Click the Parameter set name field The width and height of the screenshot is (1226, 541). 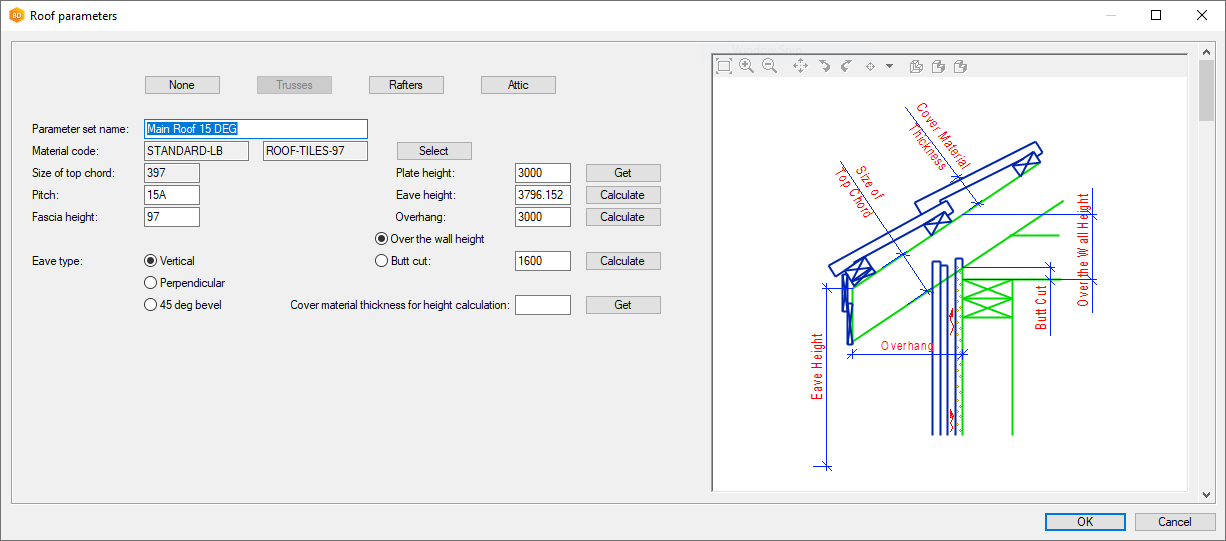[256, 129]
